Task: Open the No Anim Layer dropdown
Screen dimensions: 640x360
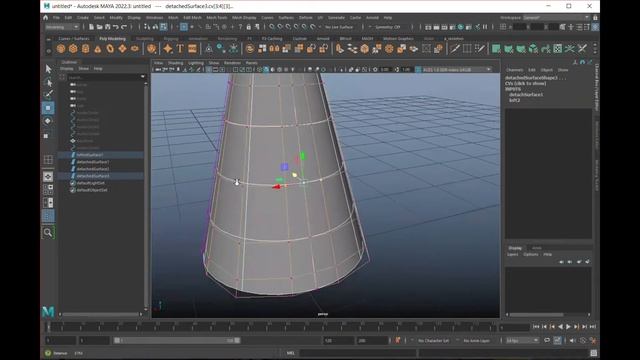Action: point(476,340)
